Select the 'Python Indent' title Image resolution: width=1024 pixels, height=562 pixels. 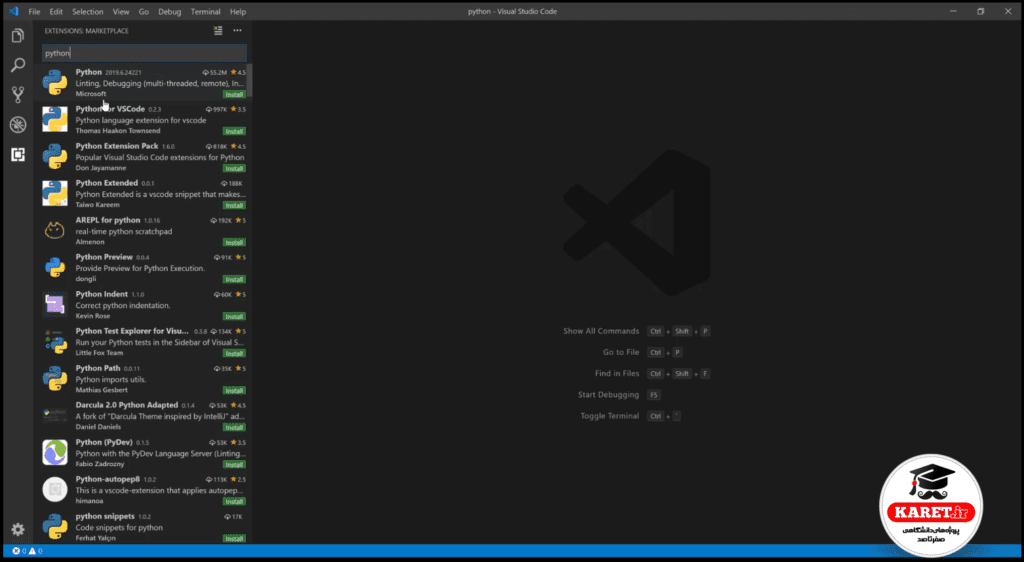pyautogui.click(x=102, y=294)
